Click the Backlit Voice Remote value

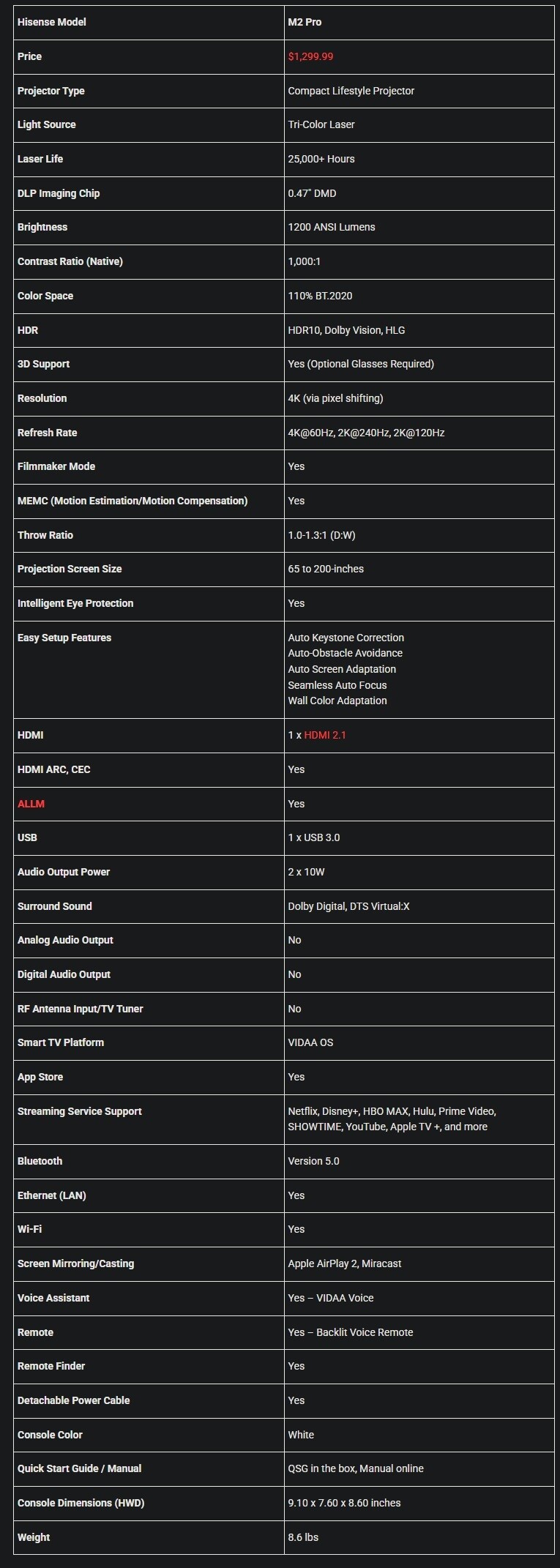tap(365, 1332)
